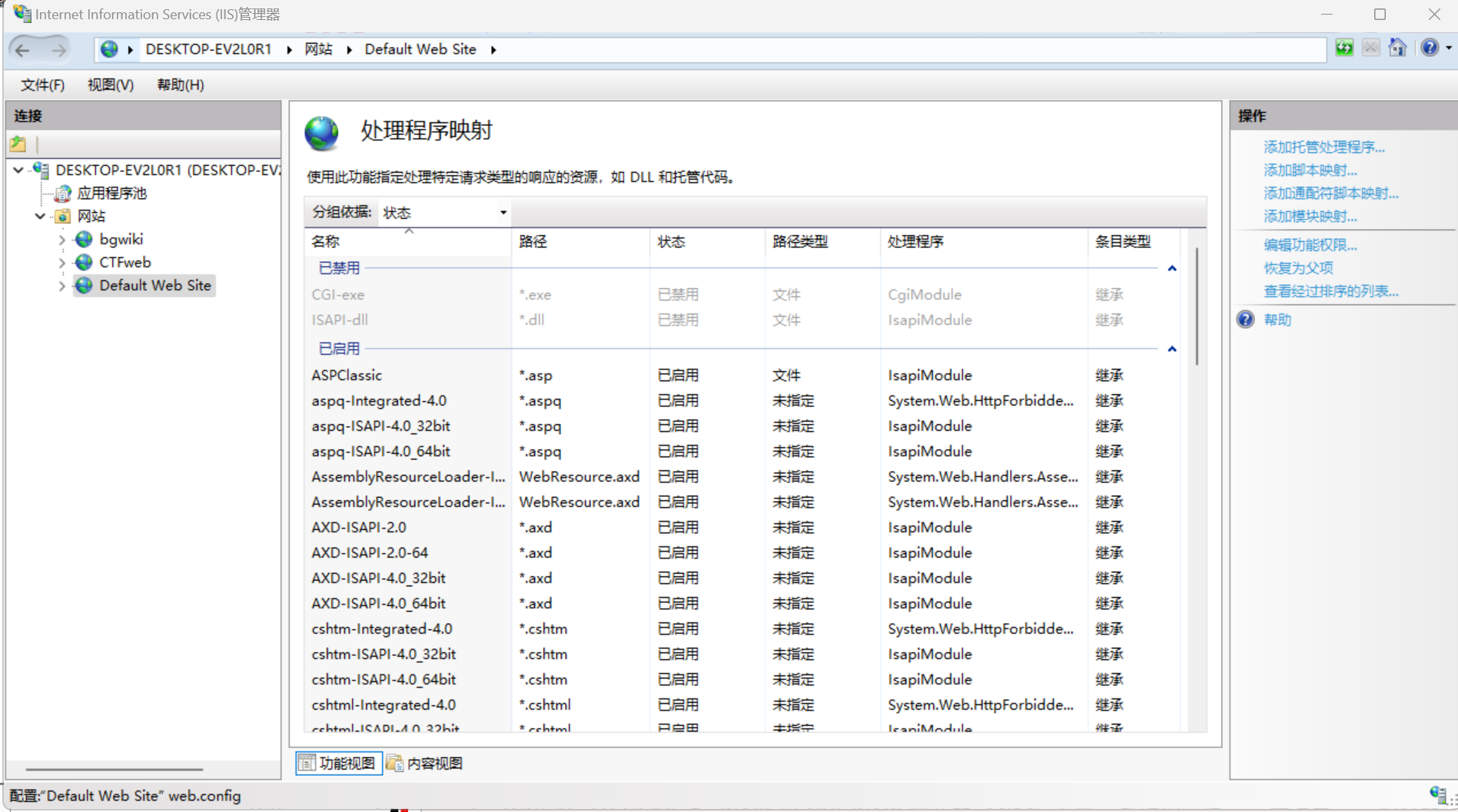Select the CTFweb site globe icon

(84, 262)
